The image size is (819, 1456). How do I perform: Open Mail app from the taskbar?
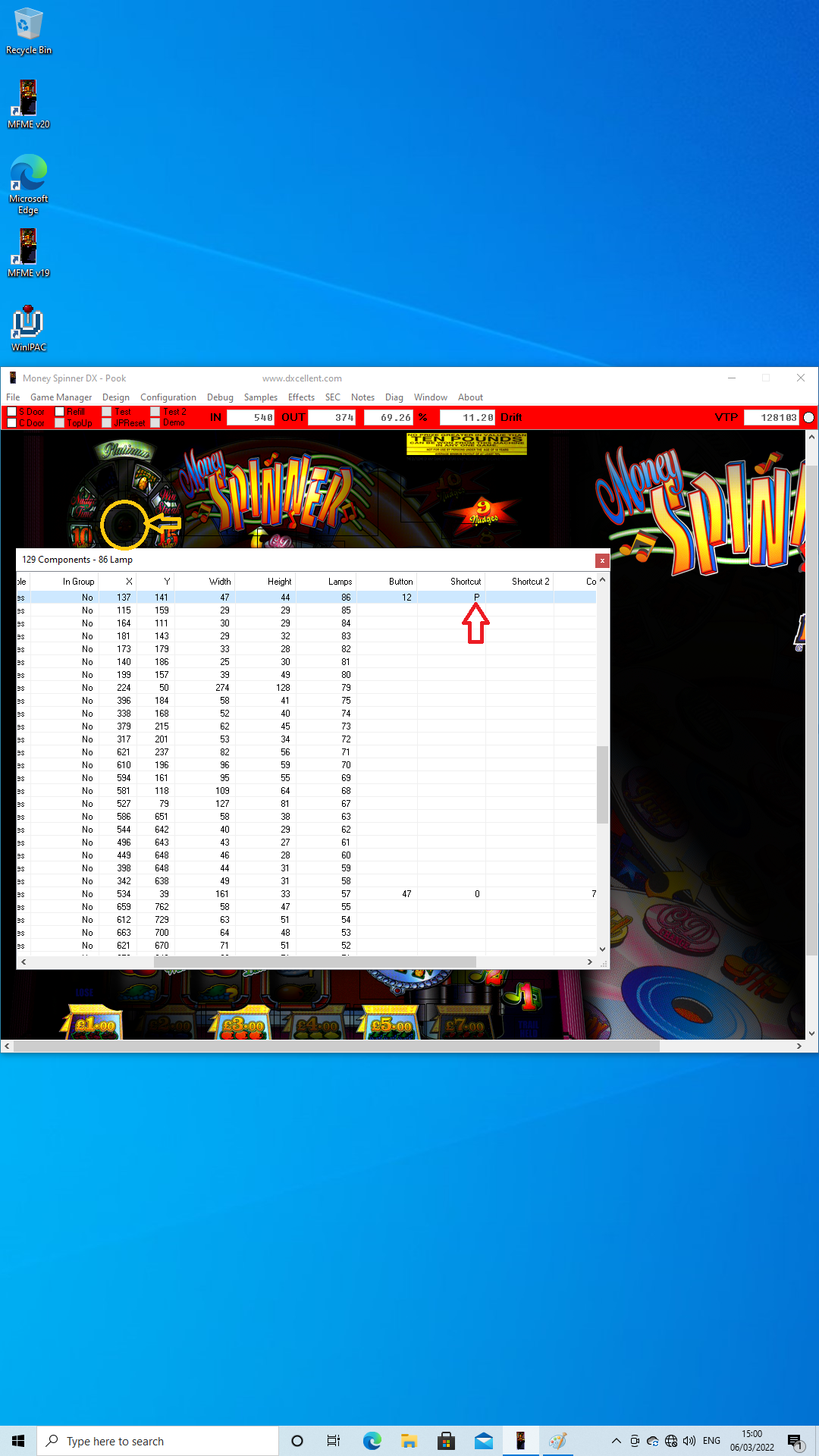coord(483,1441)
